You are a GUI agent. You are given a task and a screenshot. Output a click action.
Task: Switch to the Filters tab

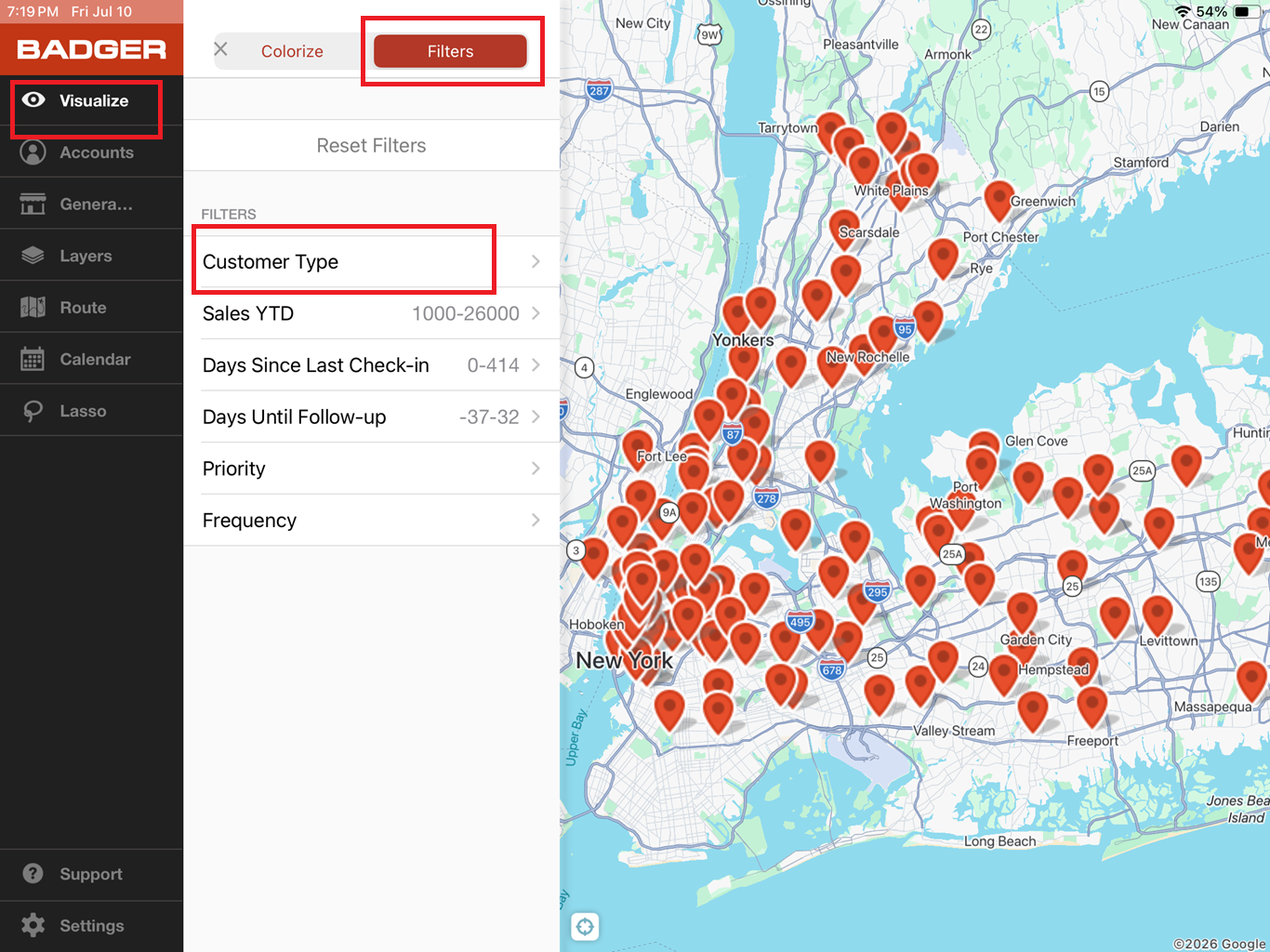[x=450, y=52]
